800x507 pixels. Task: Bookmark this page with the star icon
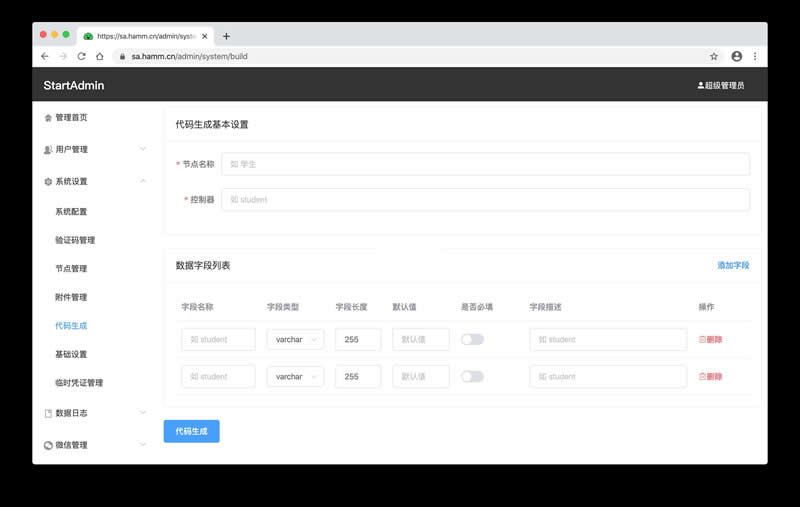pos(714,56)
